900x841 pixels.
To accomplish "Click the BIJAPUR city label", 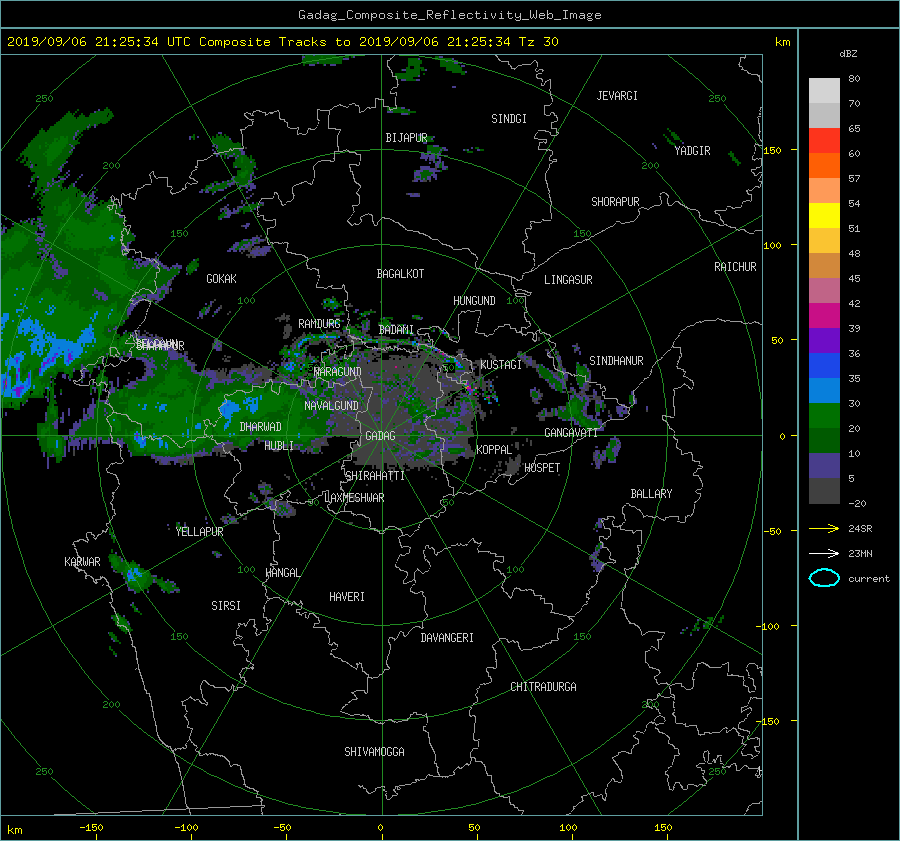I will (x=406, y=138).
